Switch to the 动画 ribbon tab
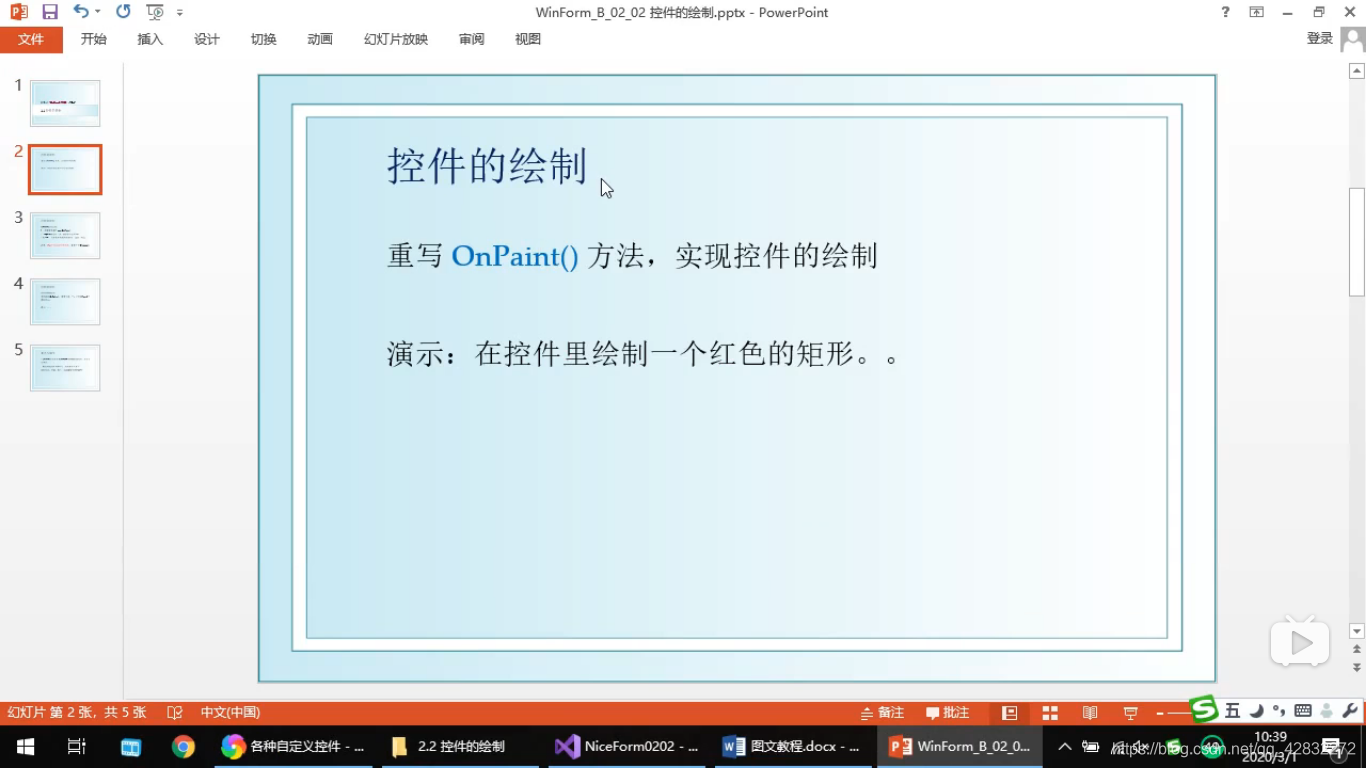Image resolution: width=1366 pixels, height=768 pixels. (x=320, y=39)
